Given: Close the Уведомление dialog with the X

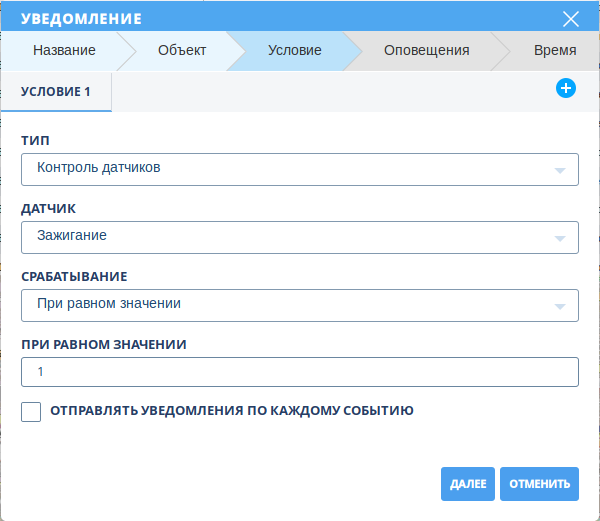Looking at the screenshot, I should (x=571, y=19).
